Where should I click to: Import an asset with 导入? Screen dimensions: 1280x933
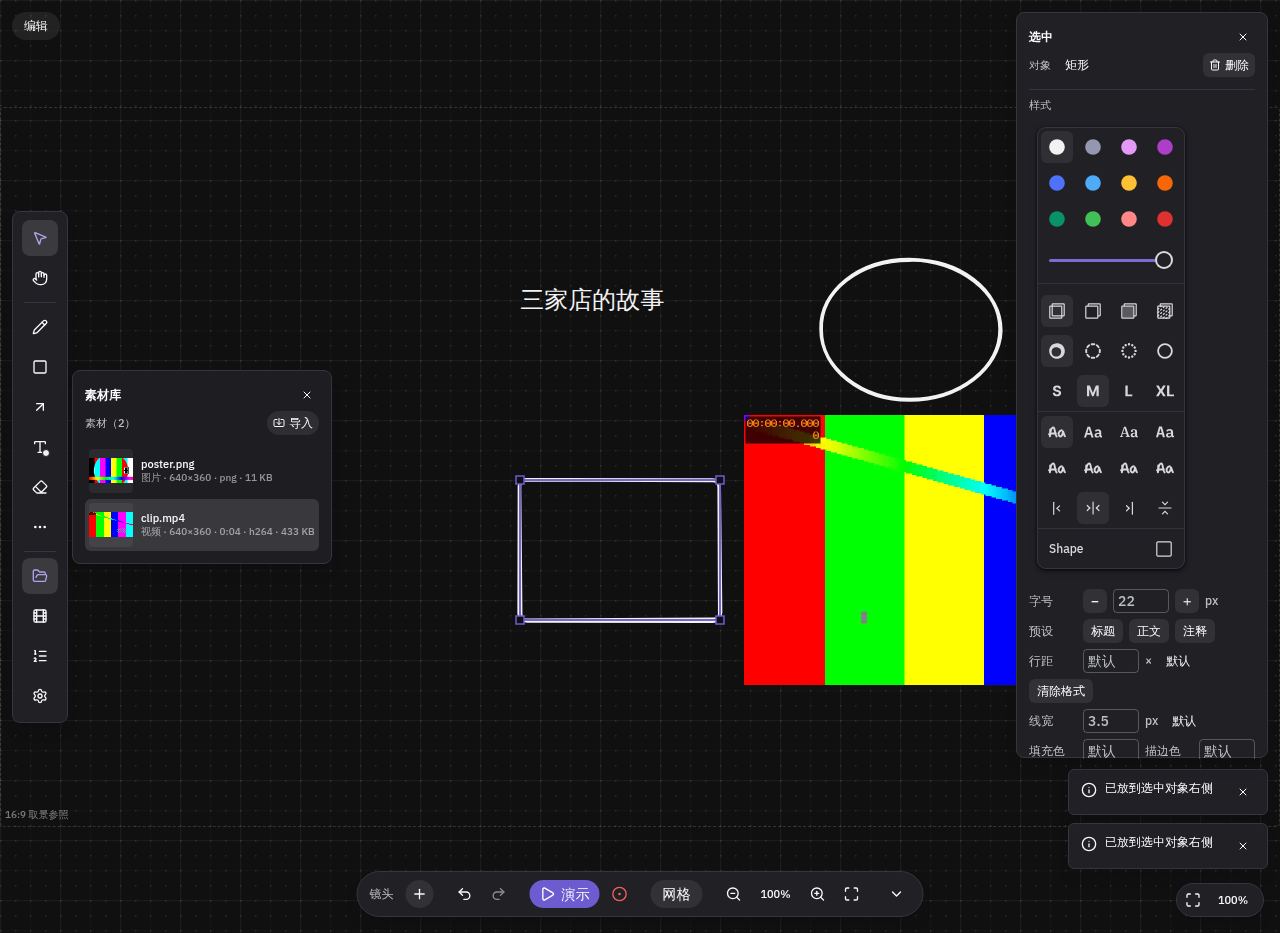pos(293,423)
